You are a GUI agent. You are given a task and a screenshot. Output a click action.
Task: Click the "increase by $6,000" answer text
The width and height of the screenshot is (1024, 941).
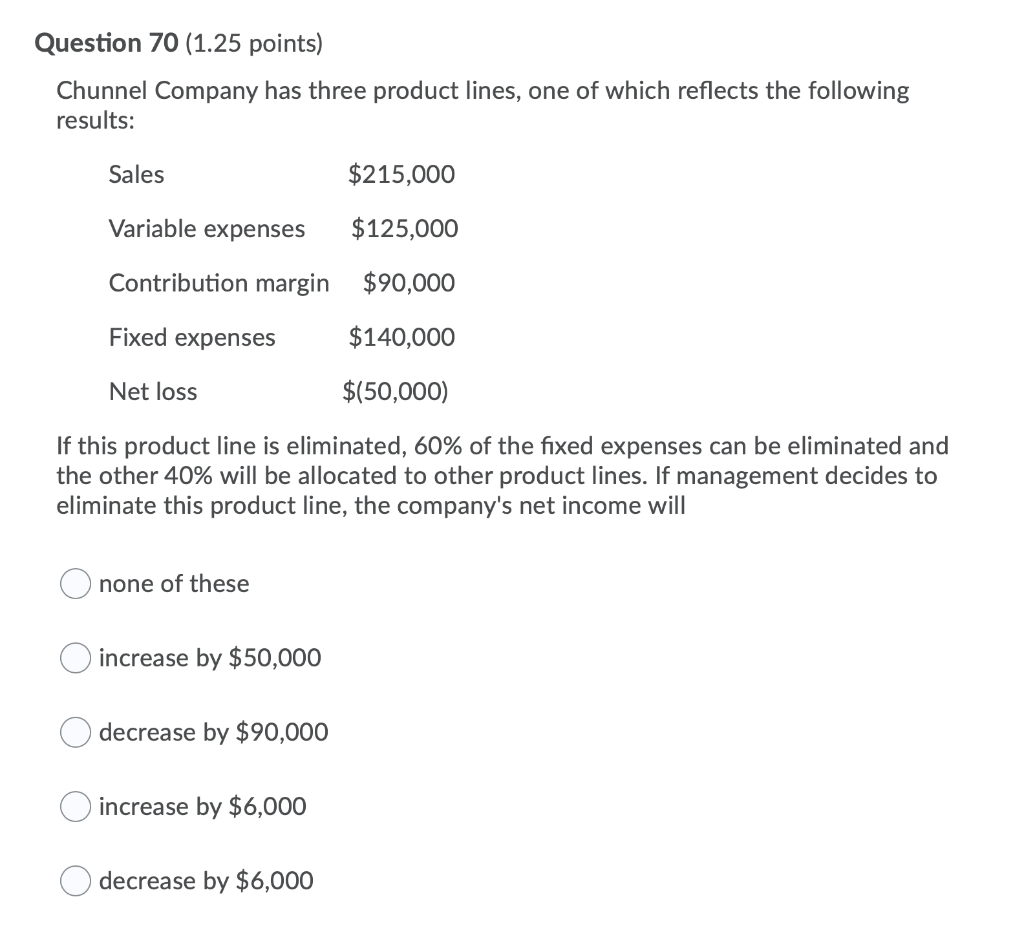click(x=203, y=806)
